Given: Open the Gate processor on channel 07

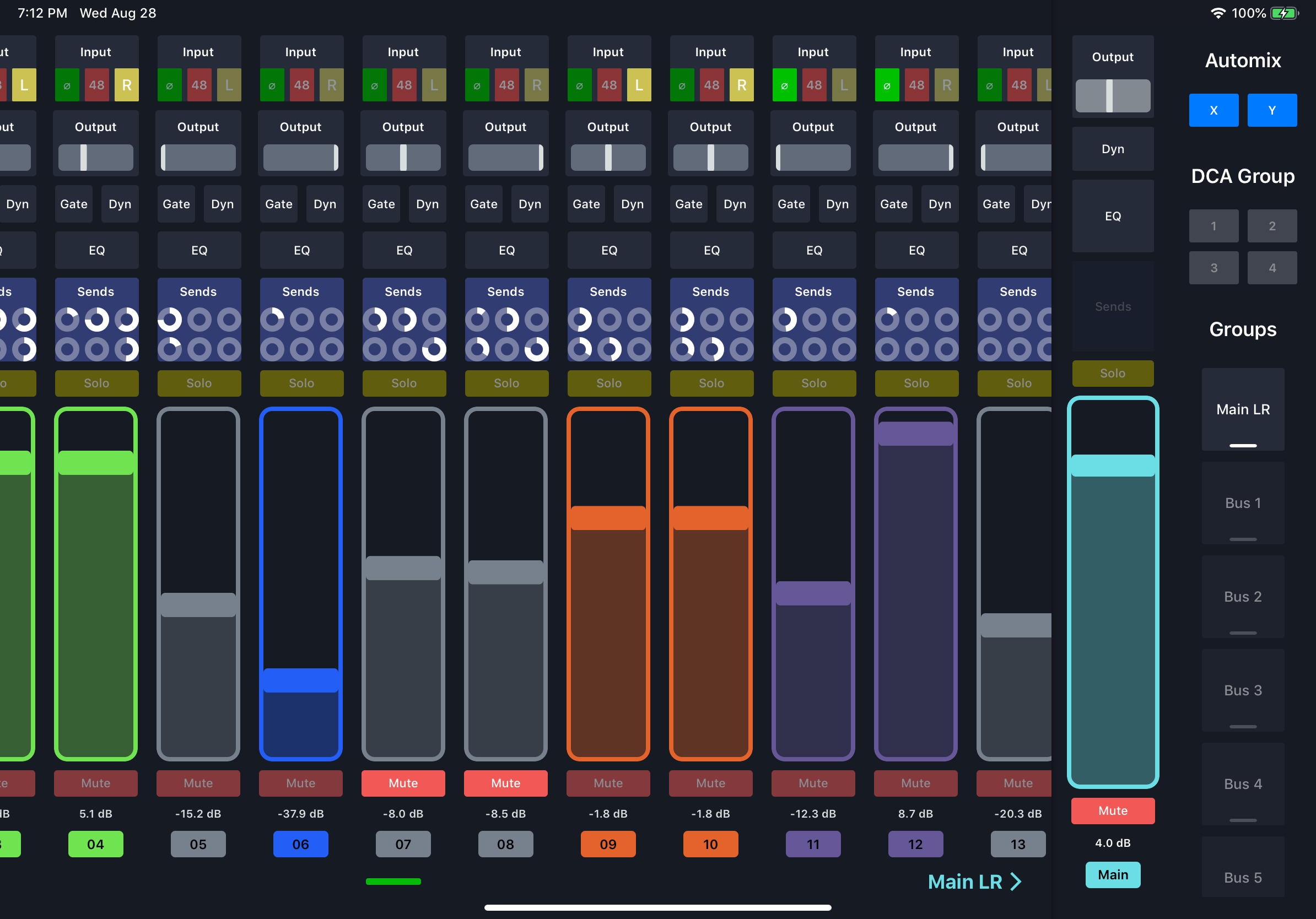Looking at the screenshot, I should (381, 204).
